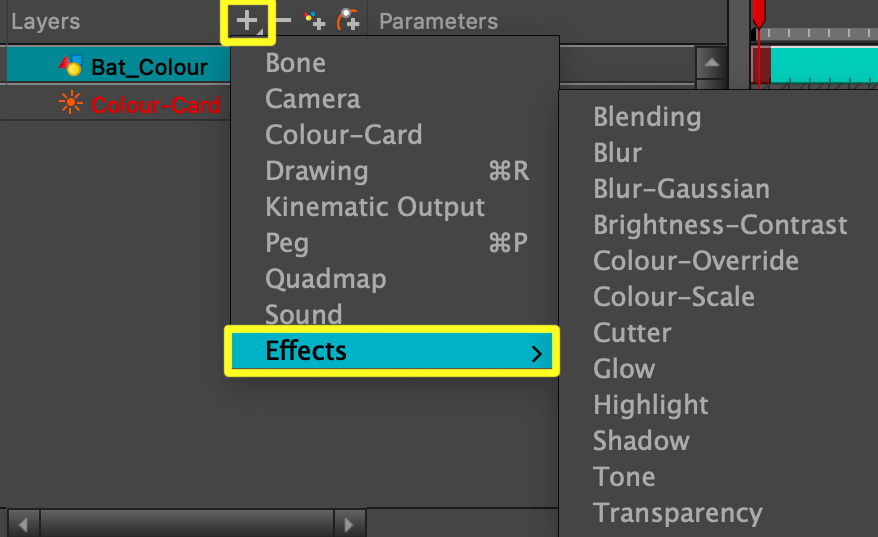878x537 pixels.
Task: Click the Add Peg icon
Action: pyautogui.click(x=348, y=21)
